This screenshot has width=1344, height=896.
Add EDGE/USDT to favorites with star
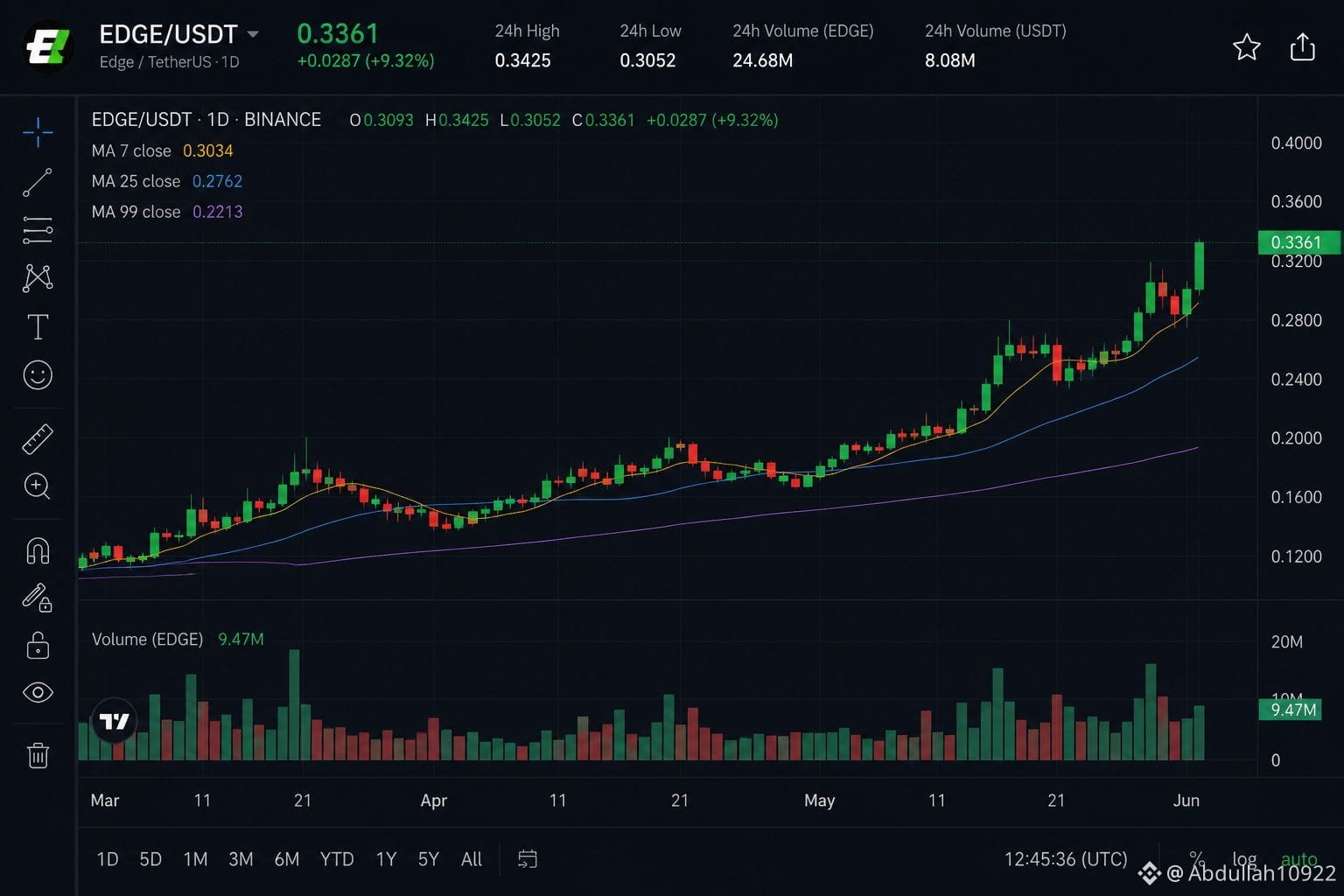click(1246, 47)
